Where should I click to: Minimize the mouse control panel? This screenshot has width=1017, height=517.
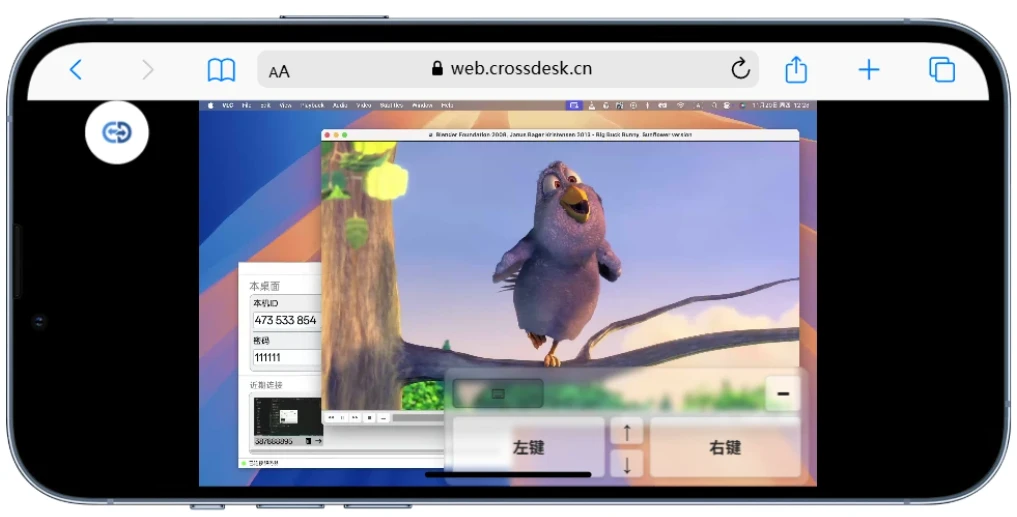click(x=782, y=394)
